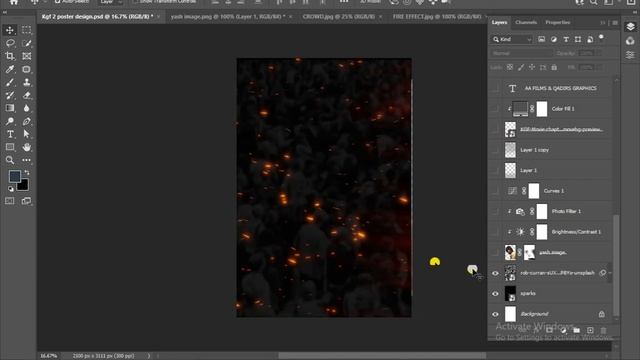The height and width of the screenshot is (360, 640).
Task: Switch to CROWD.jpg document tab
Action: click(338, 17)
